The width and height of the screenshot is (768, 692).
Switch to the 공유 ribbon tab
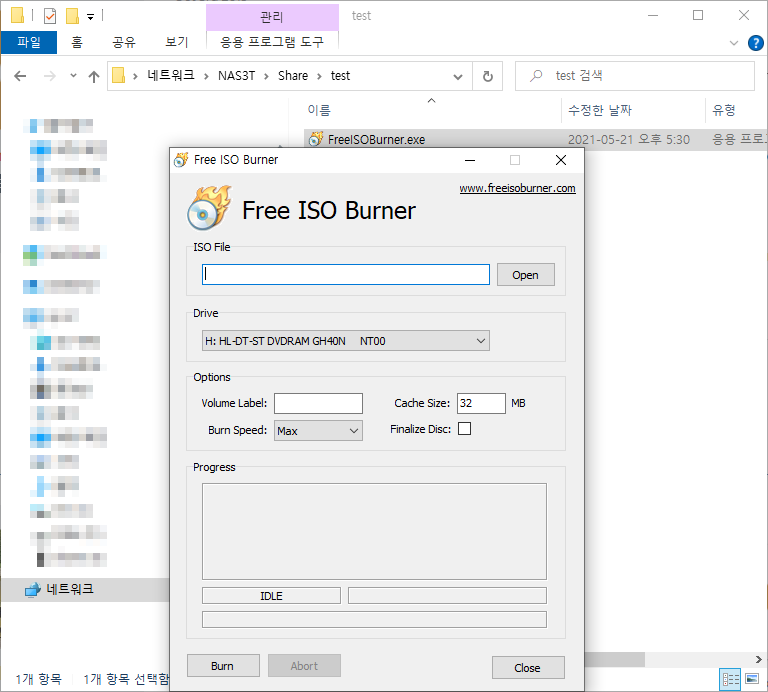124,42
